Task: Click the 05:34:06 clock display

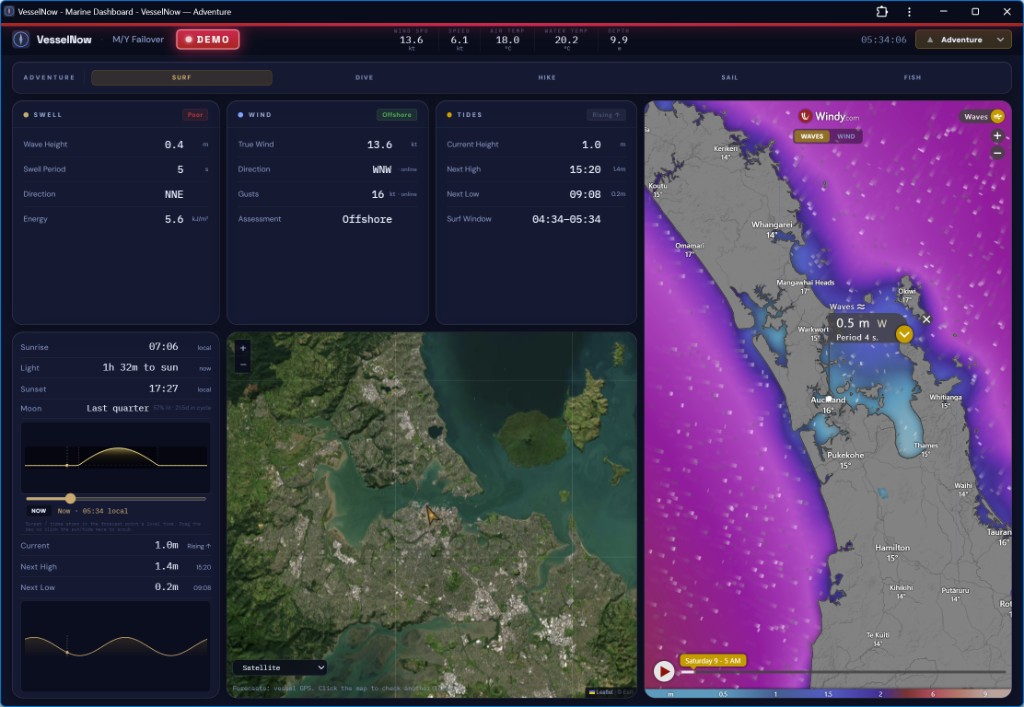Action: pos(884,40)
